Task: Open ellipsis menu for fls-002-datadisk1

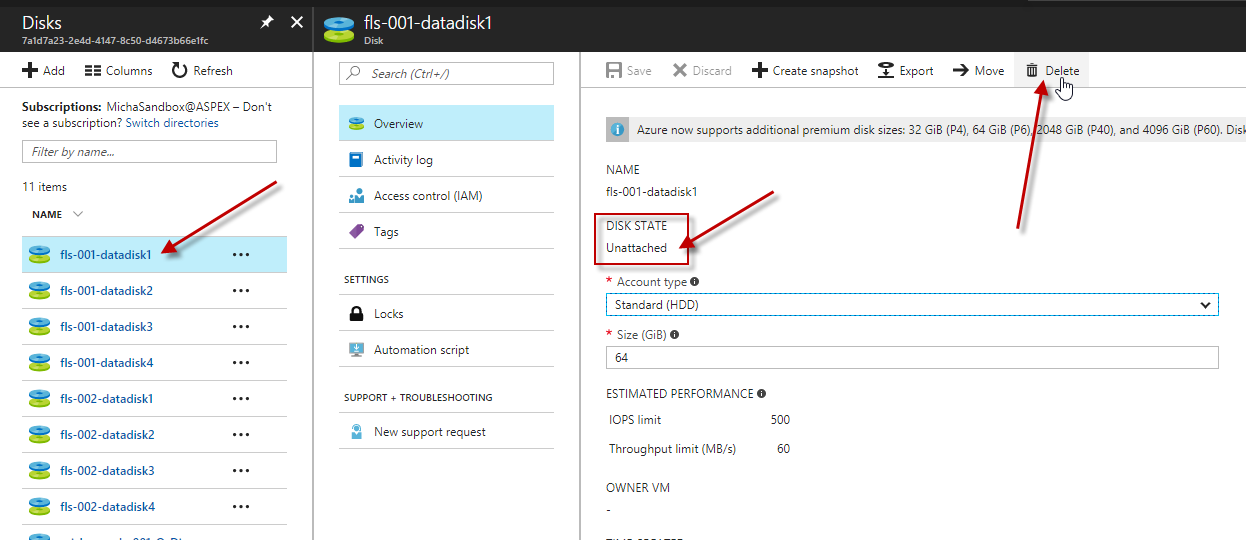Action: (x=240, y=399)
